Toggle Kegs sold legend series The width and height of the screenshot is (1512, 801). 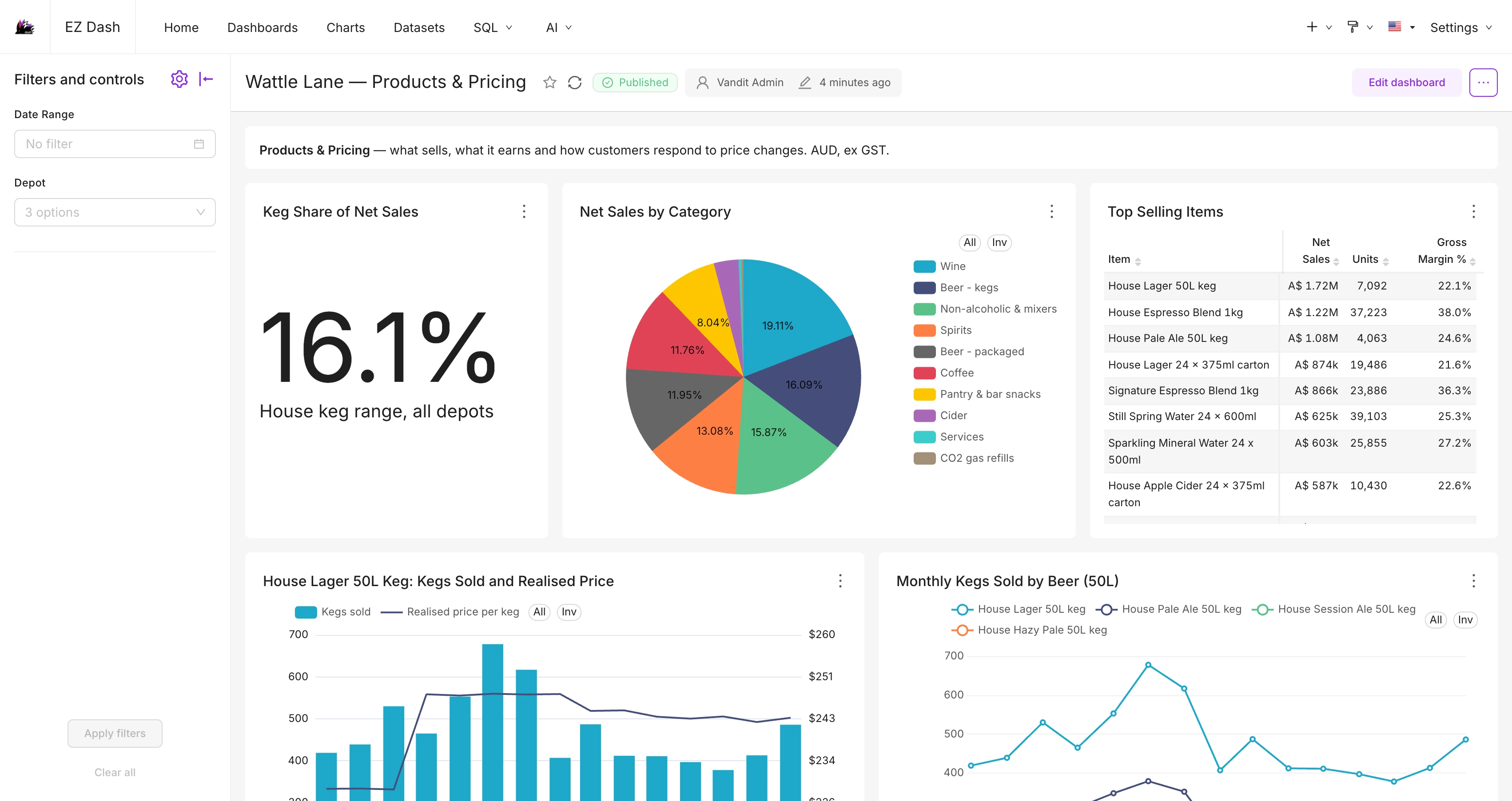tap(332, 611)
